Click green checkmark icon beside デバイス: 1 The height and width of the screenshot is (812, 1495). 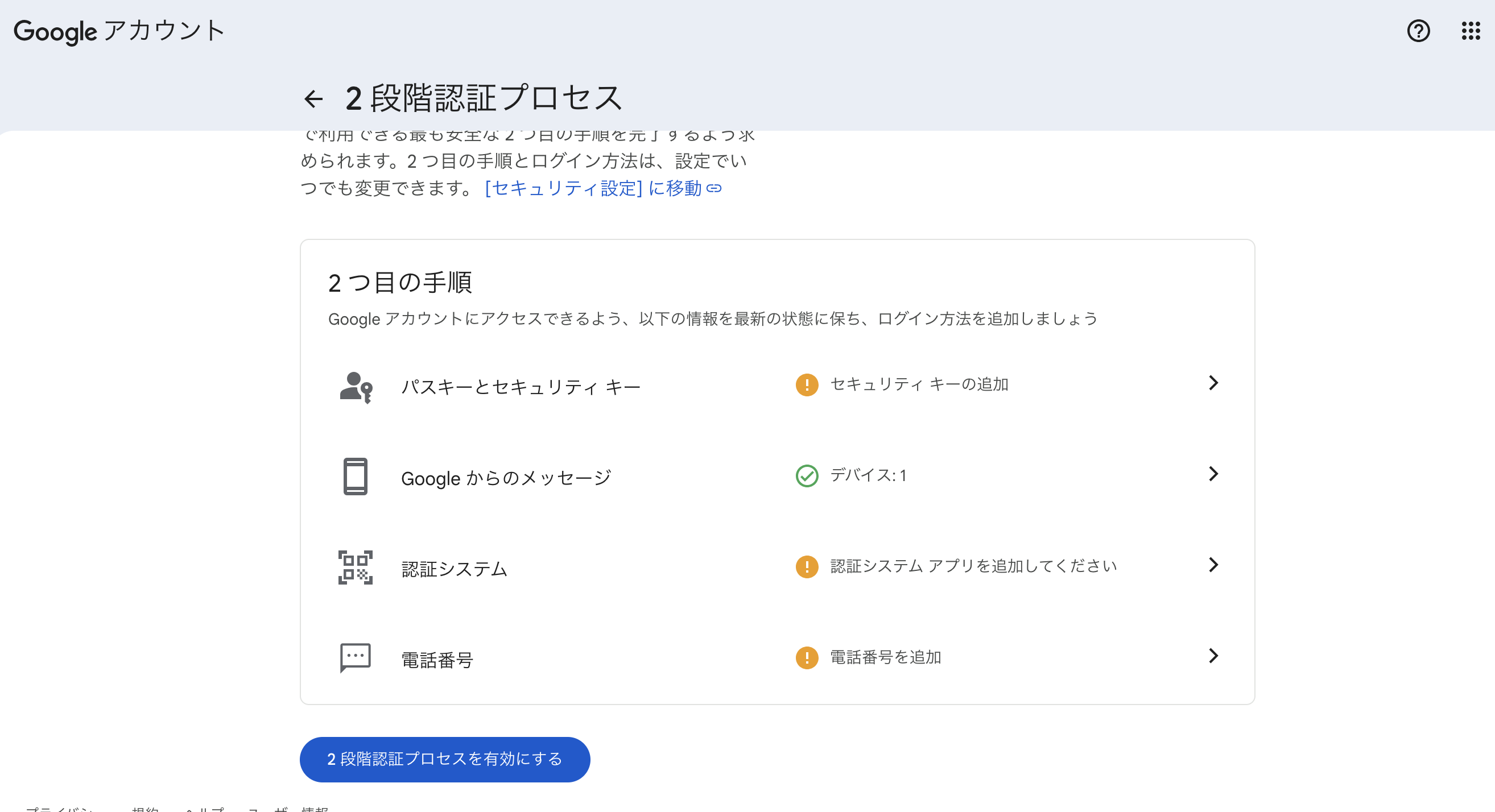pos(807,475)
